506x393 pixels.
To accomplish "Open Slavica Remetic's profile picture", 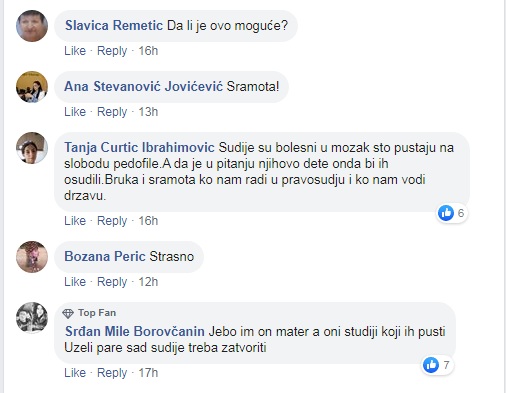I will [32, 26].
